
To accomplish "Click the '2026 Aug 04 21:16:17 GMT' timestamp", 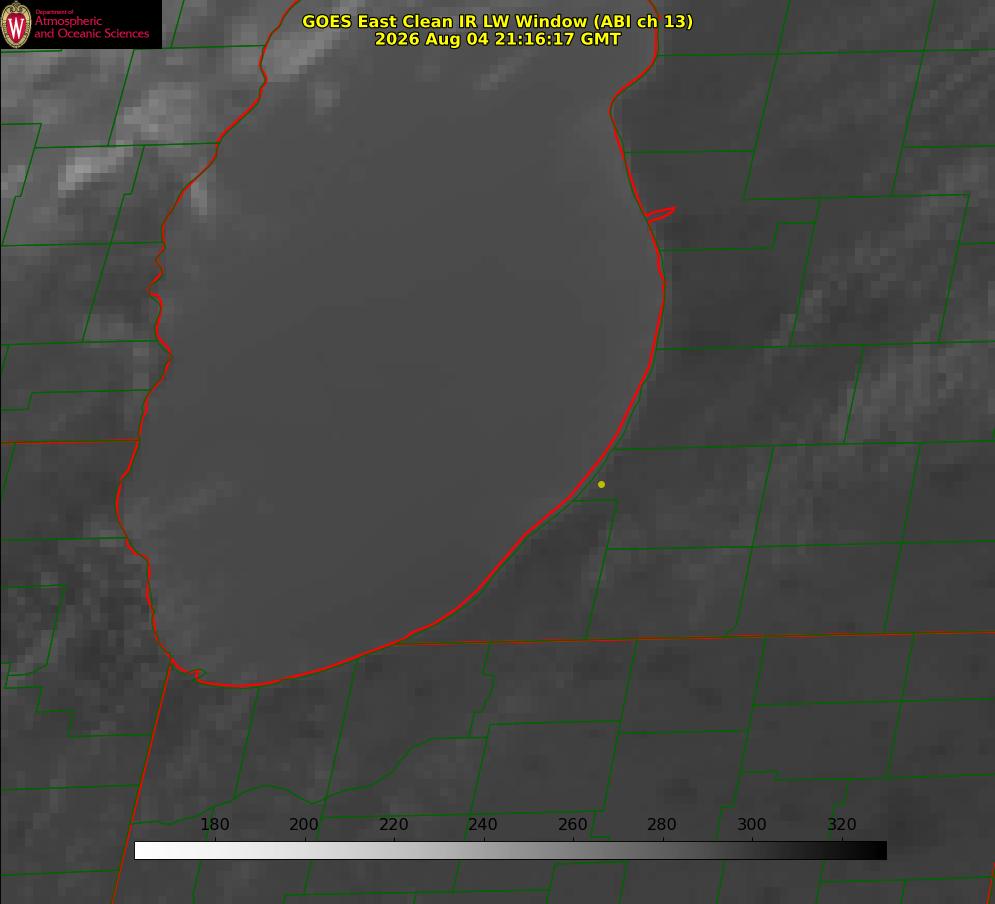I will click(498, 39).
